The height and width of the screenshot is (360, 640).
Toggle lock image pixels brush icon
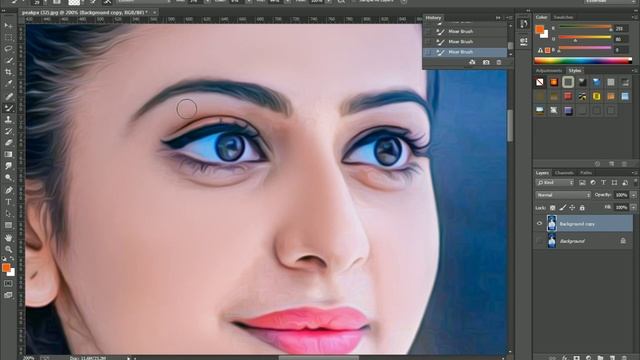pyautogui.click(x=562, y=208)
